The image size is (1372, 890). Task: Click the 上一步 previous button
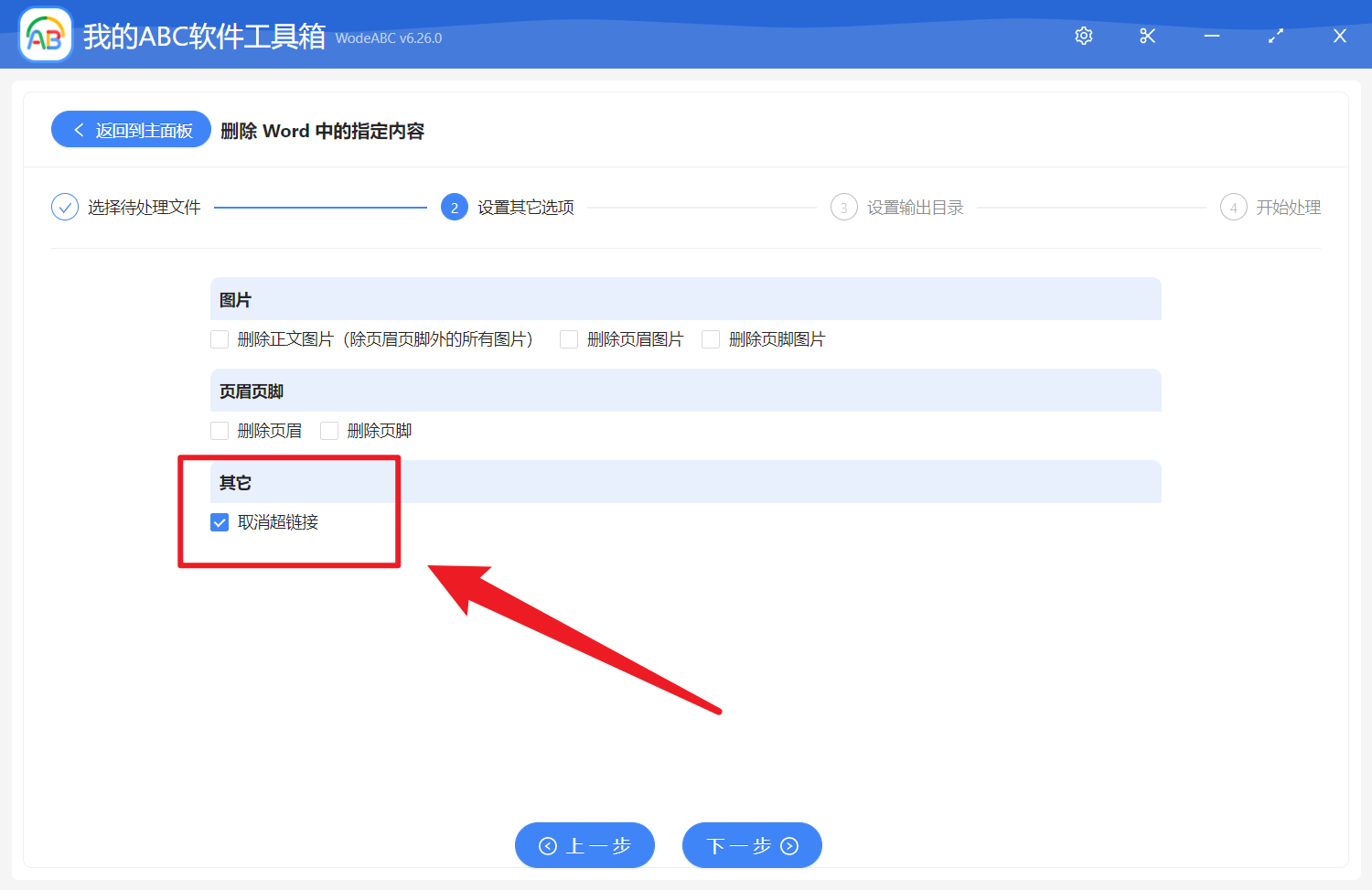click(584, 845)
